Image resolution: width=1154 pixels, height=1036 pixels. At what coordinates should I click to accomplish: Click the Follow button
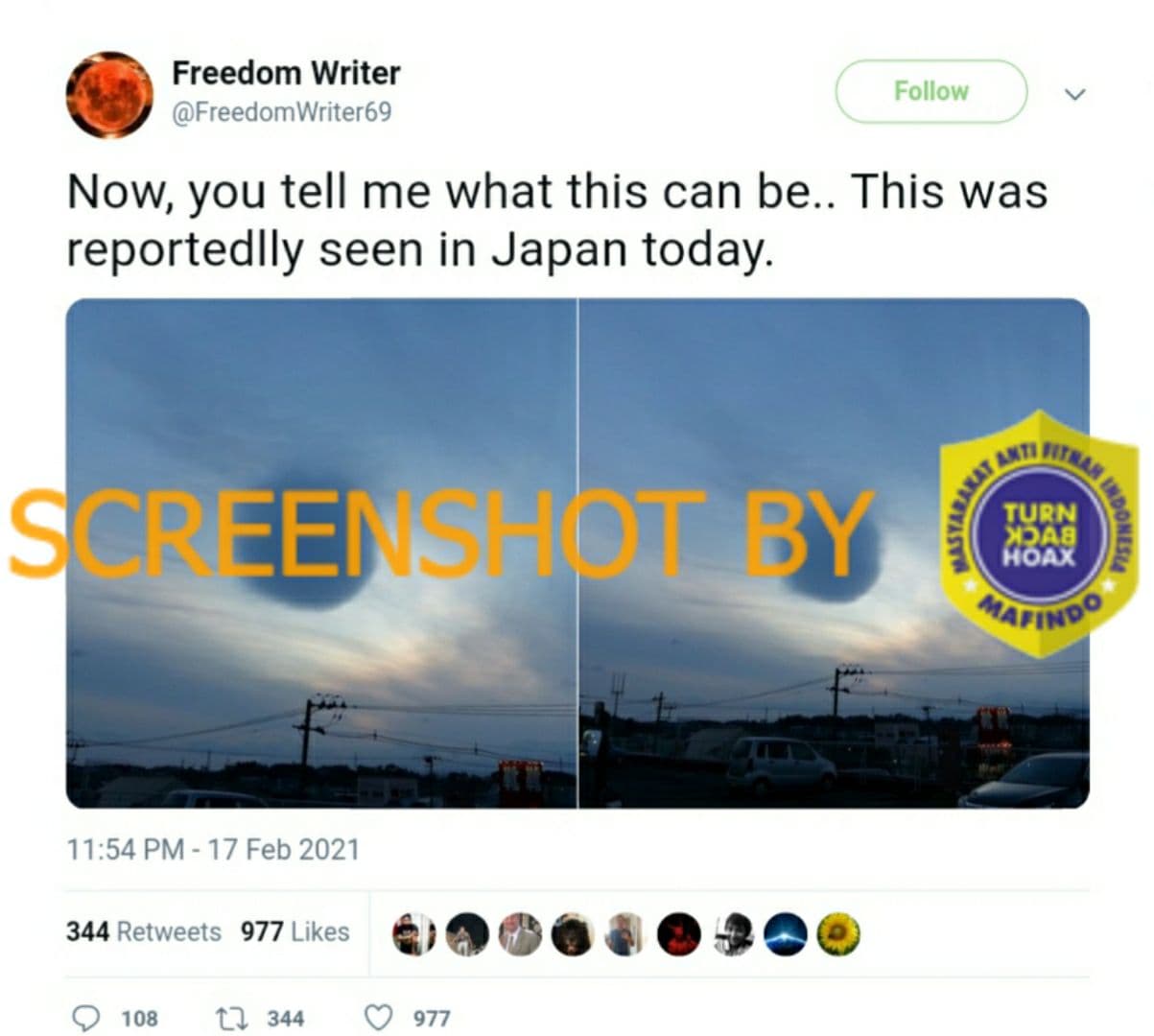point(931,91)
